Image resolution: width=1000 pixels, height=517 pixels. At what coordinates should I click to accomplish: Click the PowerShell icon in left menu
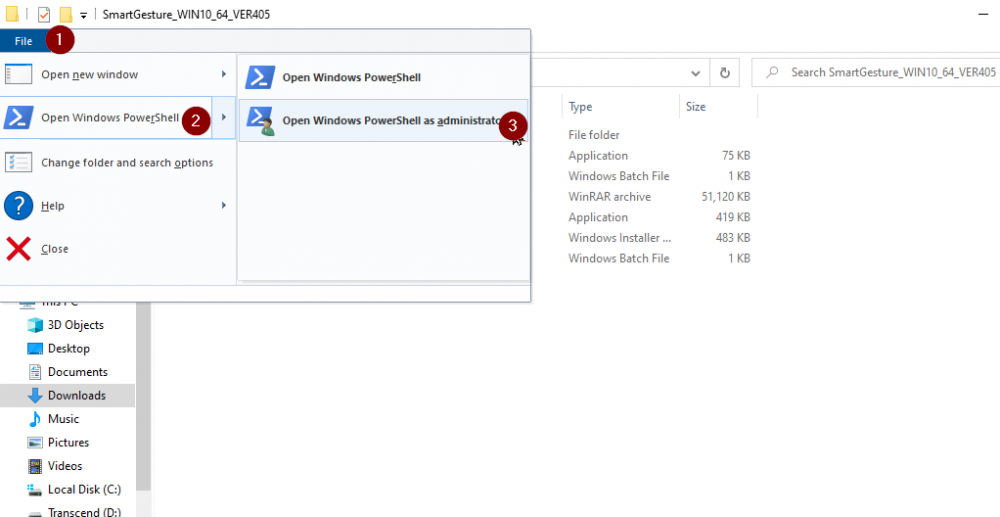coord(18,117)
